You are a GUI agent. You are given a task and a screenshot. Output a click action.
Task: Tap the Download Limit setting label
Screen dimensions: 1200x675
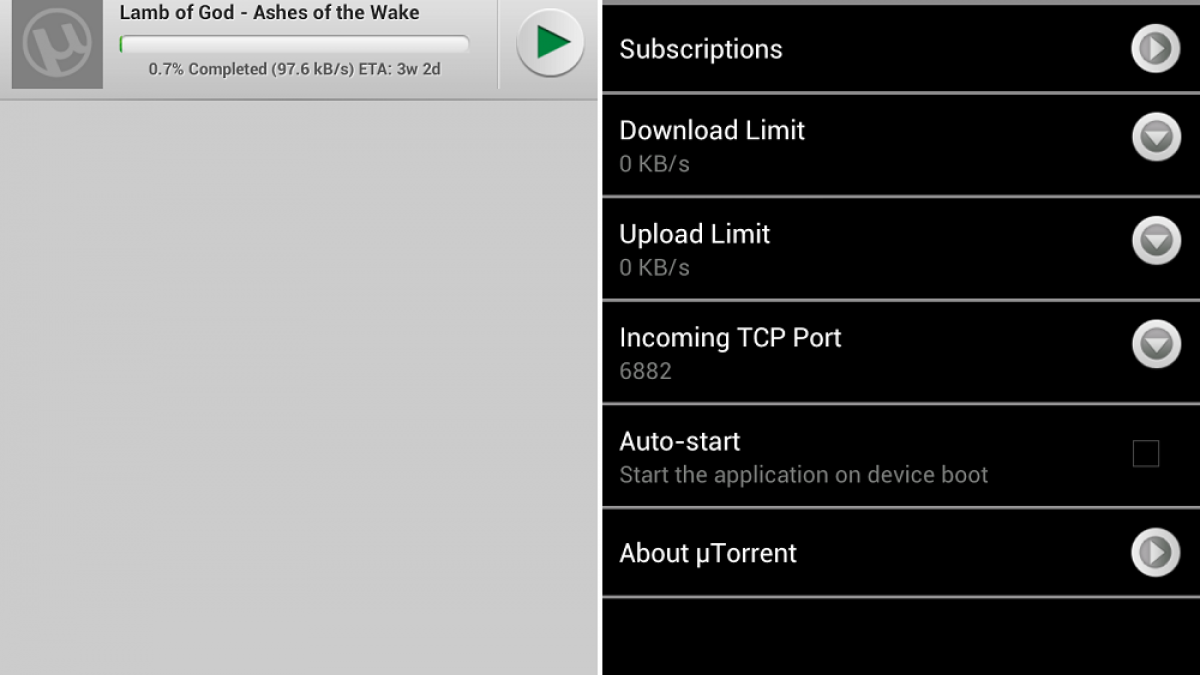pyautogui.click(x=712, y=130)
